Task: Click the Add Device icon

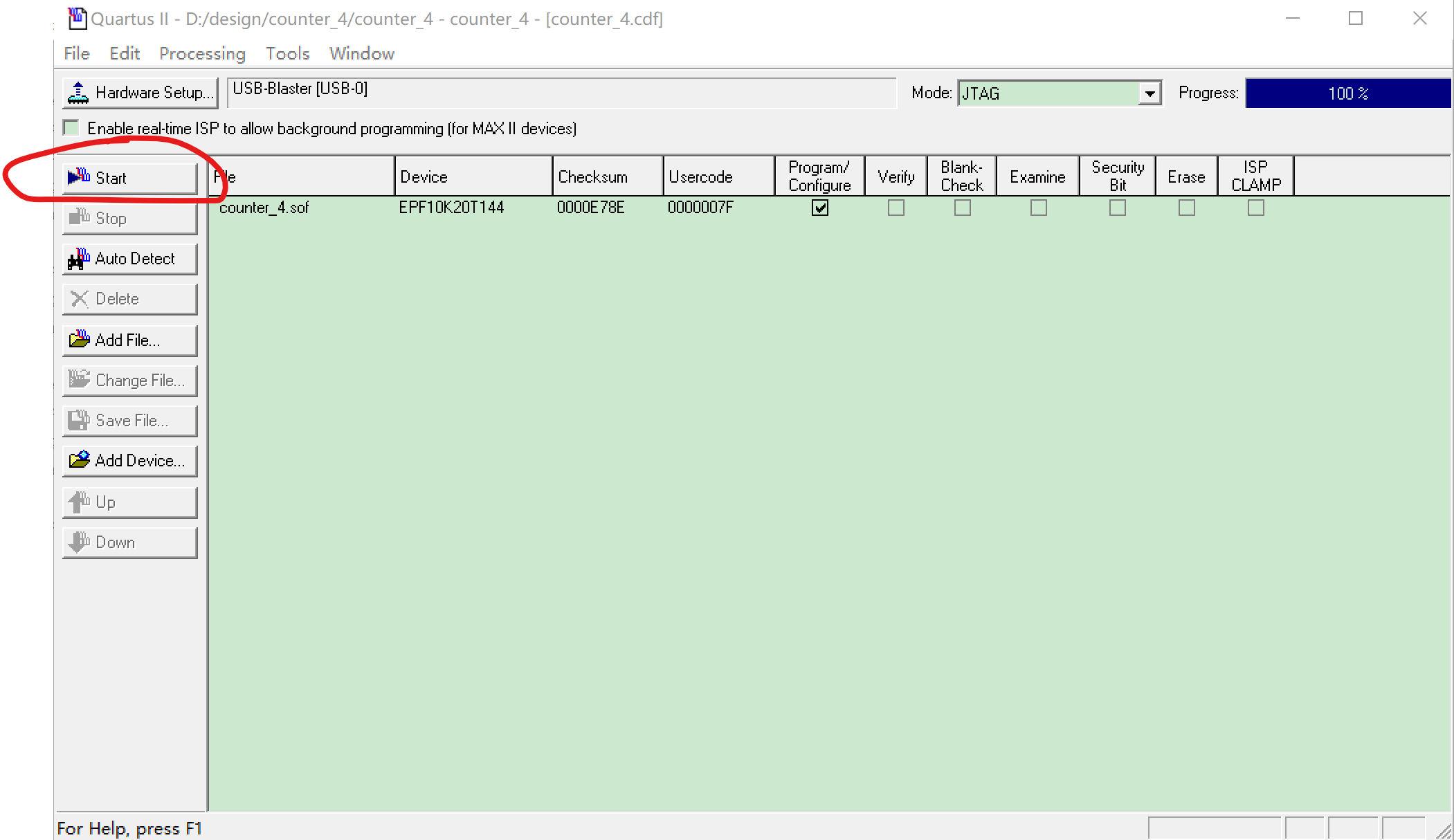Action: coord(79,459)
